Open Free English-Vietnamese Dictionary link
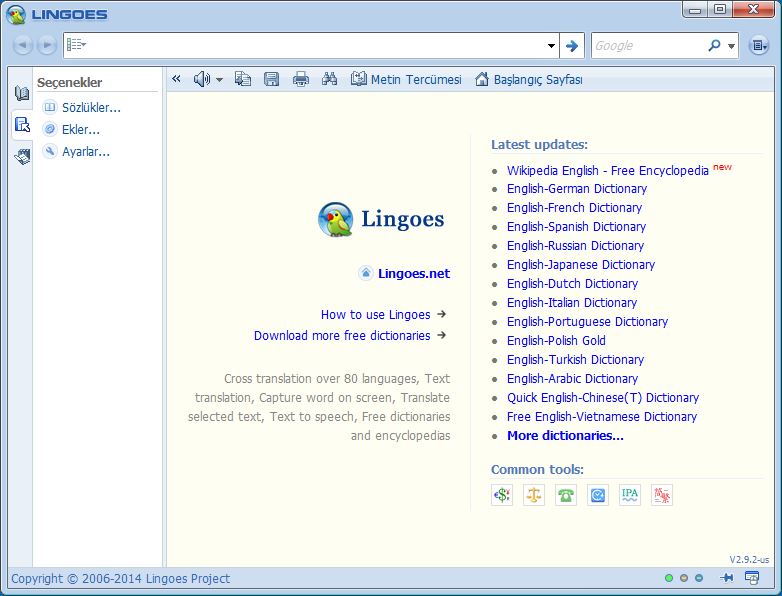This screenshot has width=782, height=596. click(x=602, y=416)
